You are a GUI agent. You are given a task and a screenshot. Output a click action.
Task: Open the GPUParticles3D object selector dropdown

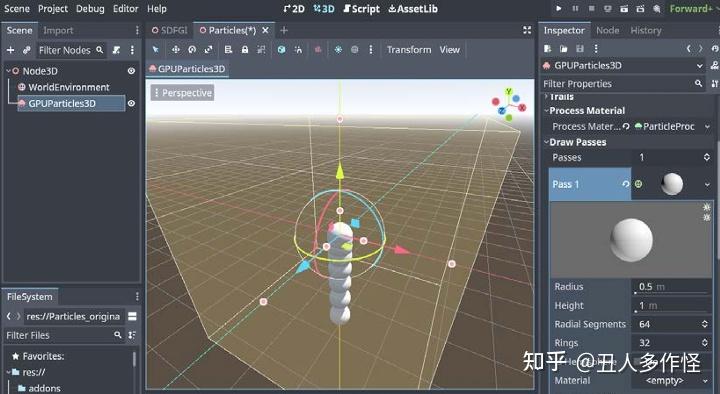pyautogui.click(x=623, y=66)
